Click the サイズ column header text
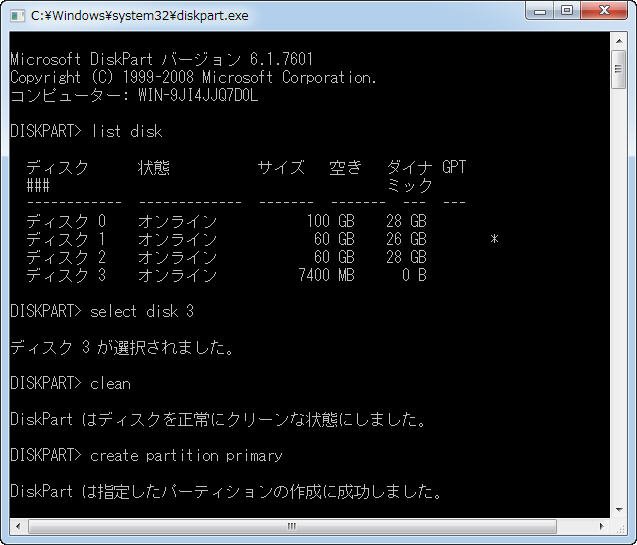 [281, 168]
